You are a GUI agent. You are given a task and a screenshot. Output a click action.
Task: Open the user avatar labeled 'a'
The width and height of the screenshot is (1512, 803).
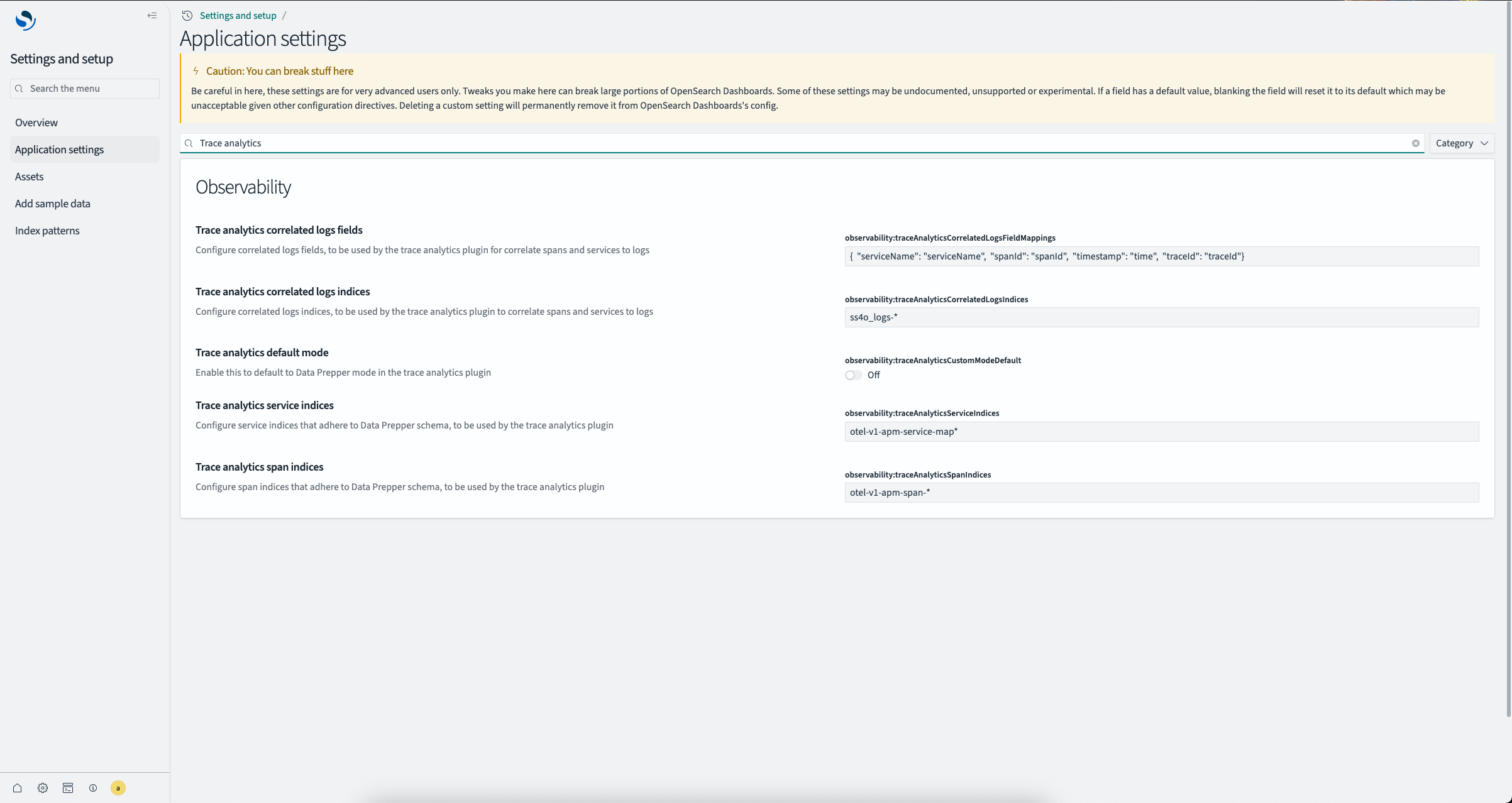118,788
